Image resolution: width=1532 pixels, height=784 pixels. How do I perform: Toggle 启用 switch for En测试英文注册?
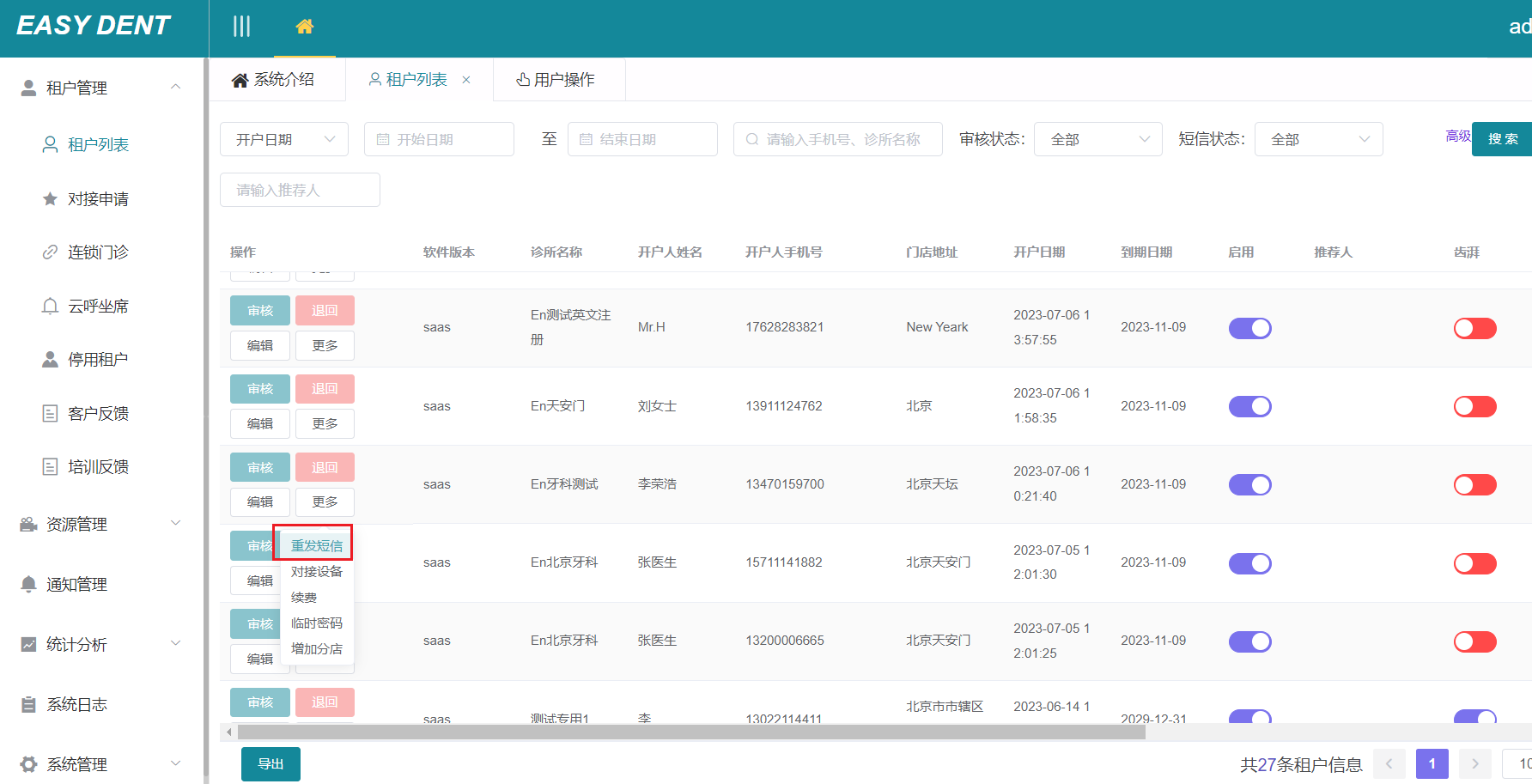pos(1249,328)
